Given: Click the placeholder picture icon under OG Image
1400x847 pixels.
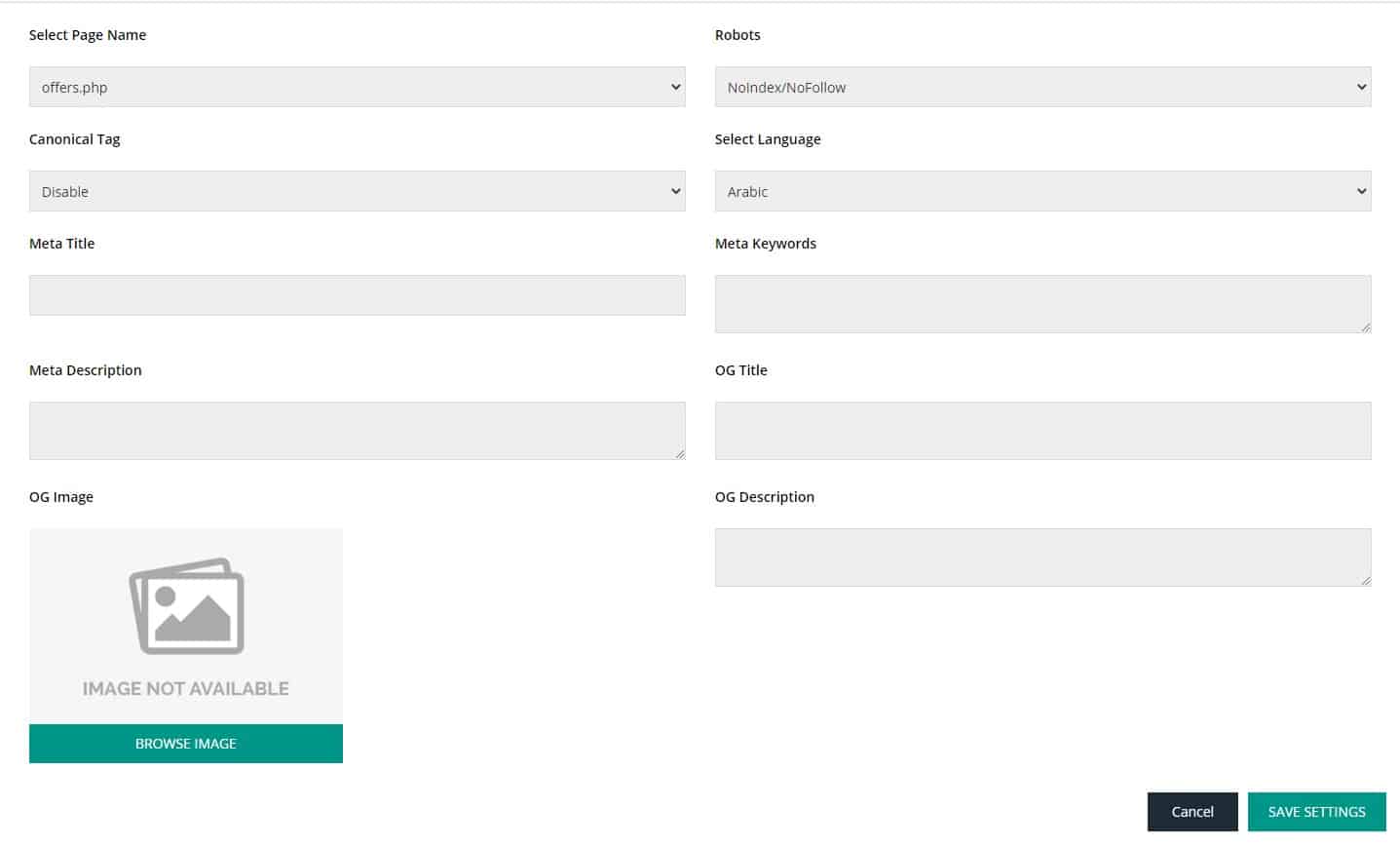Looking at the screenshot, I should tap(186, 606).
